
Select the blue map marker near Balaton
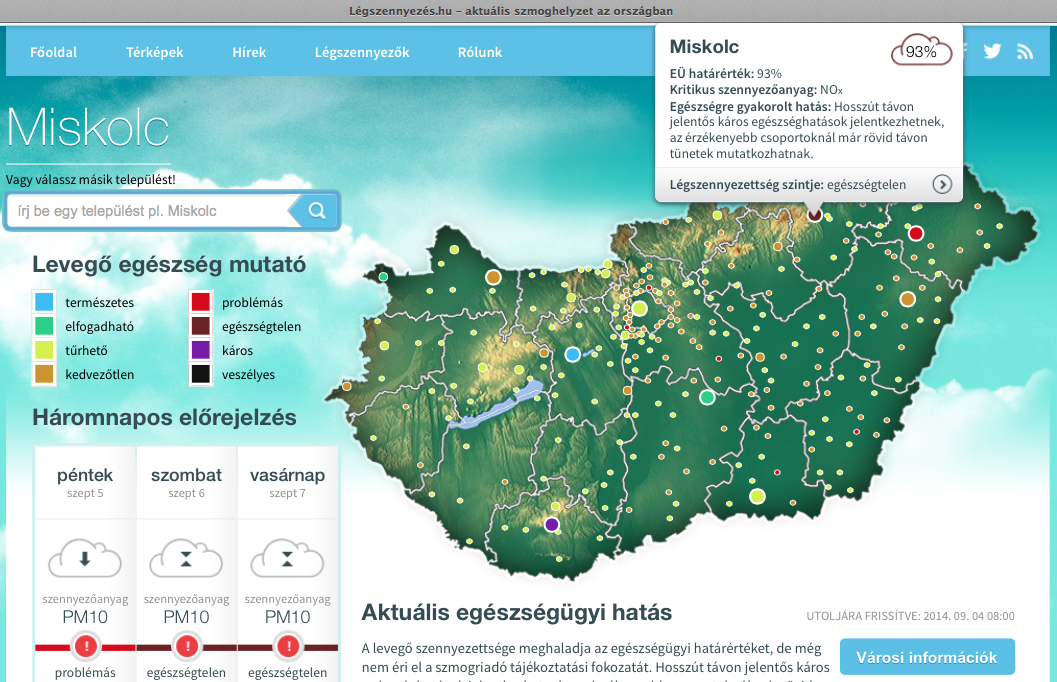(x=572, y=354)
